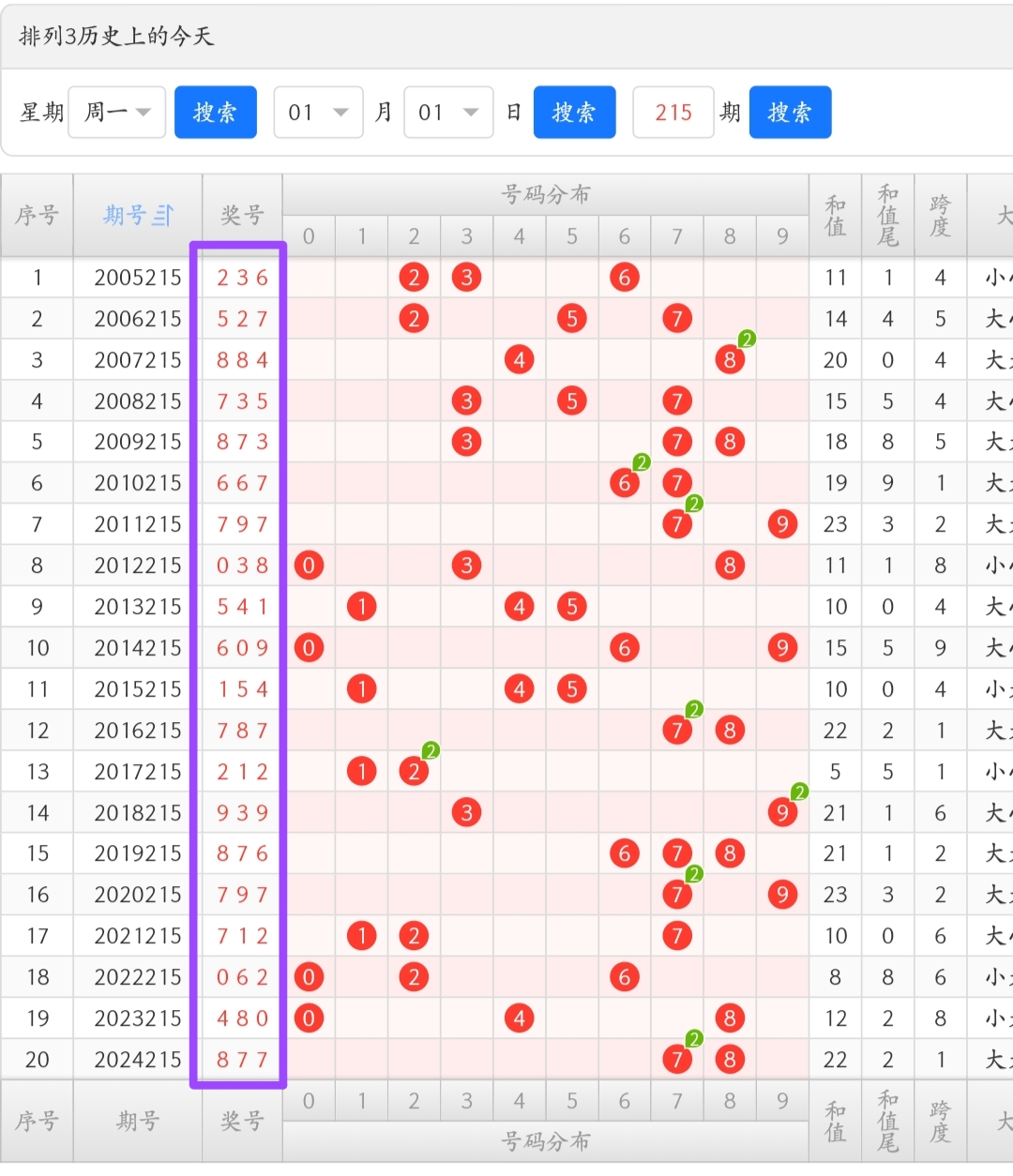The image size is (1013, 1176).
Task: Click the search button after the 日 label
Action: click(574, 113)
